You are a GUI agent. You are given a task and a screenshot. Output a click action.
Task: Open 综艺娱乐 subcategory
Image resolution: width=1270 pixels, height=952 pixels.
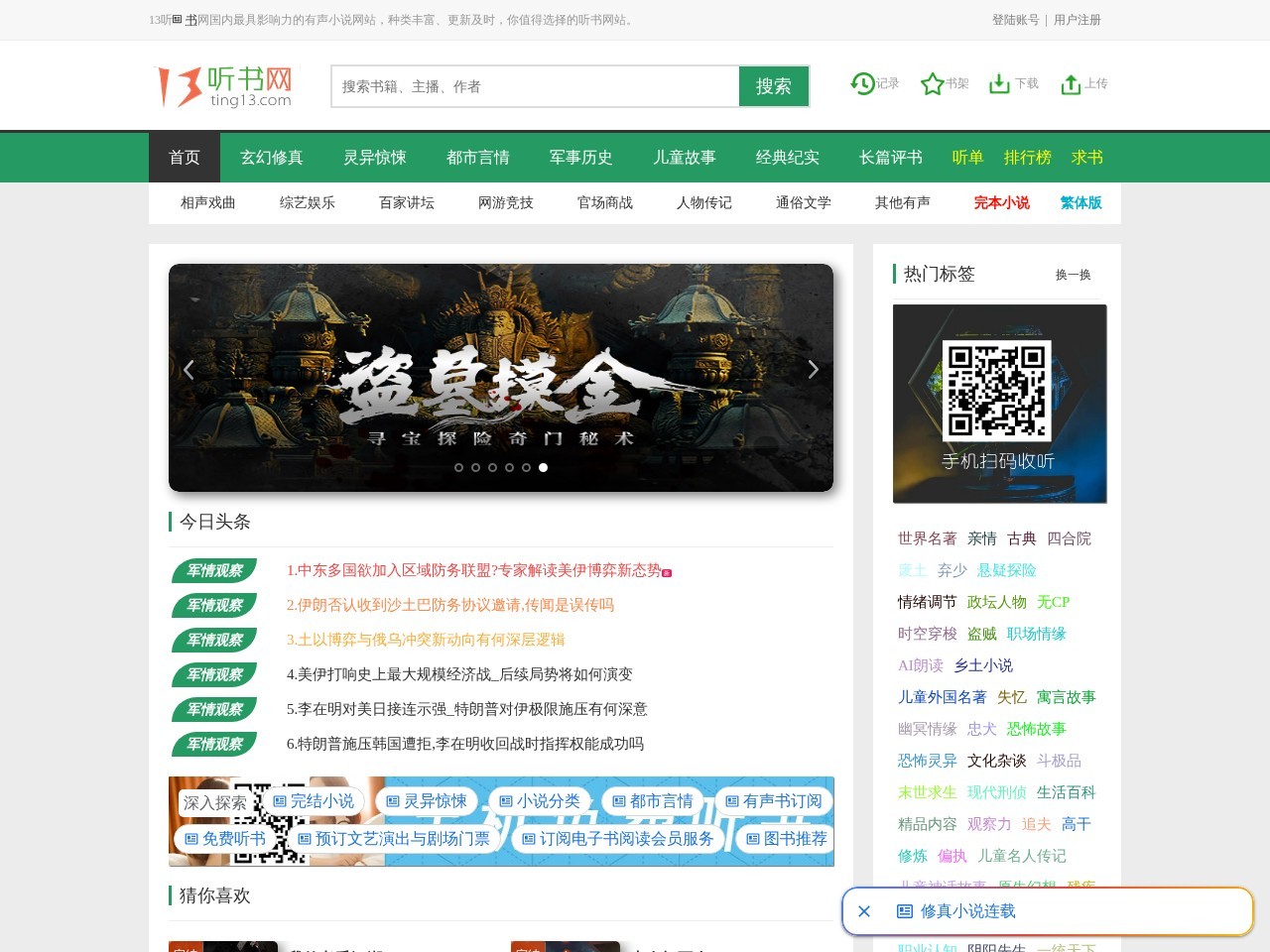(308, 202)
